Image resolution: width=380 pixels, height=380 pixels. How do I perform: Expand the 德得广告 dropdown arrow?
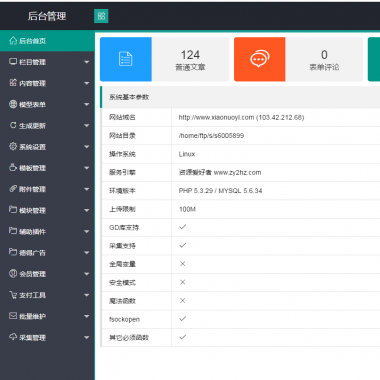click(87, 253)
